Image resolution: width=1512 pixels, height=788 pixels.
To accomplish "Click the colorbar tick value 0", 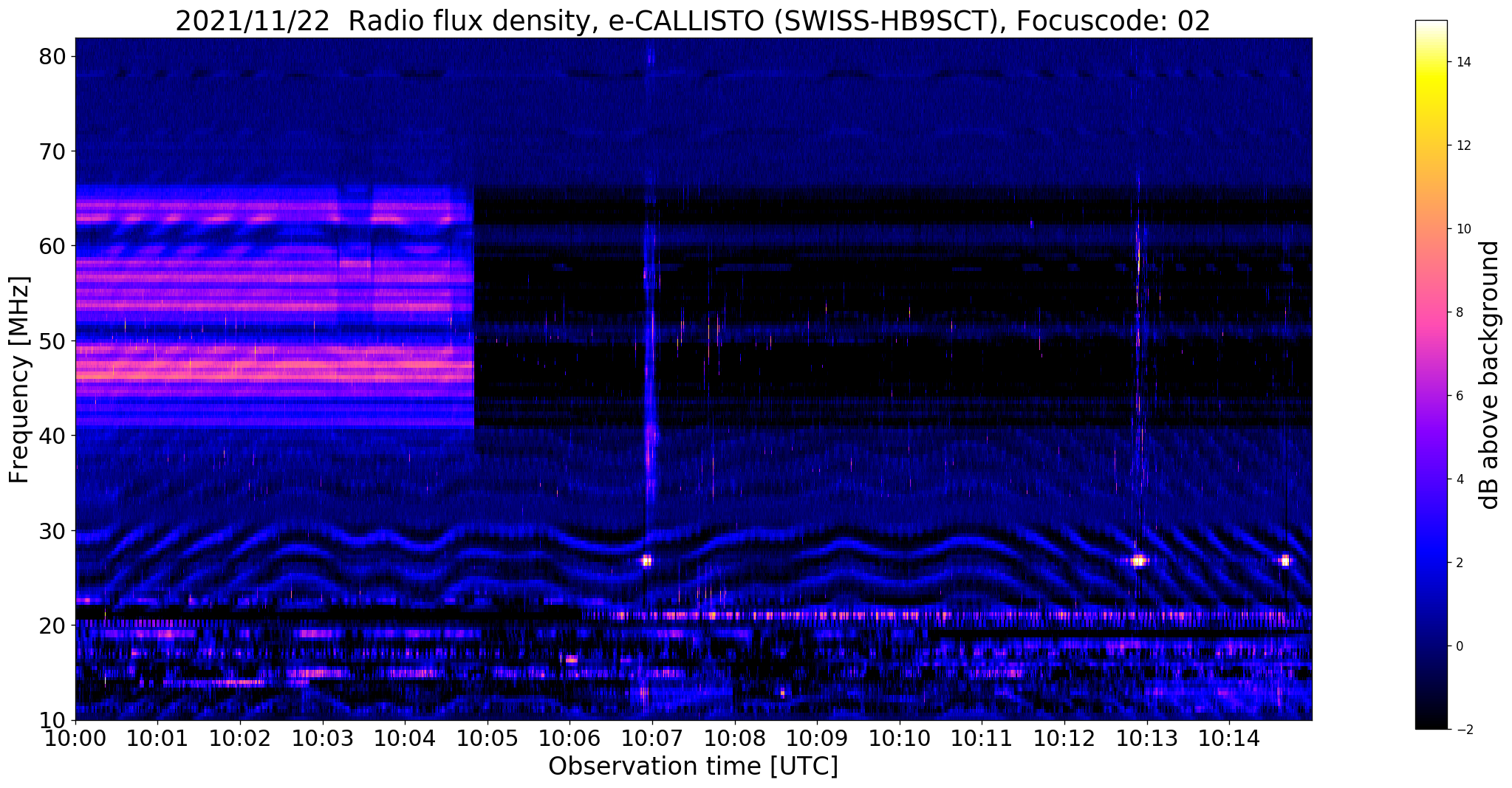I will [1458, 646].
